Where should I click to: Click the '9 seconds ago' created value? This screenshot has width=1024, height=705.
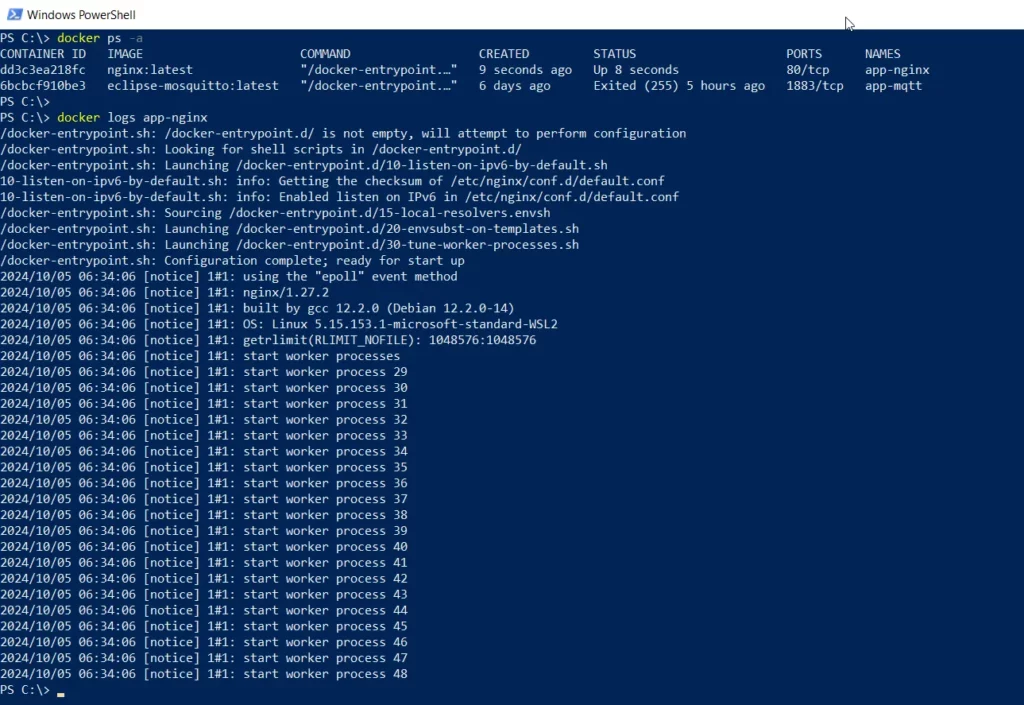tap(525, 69)
